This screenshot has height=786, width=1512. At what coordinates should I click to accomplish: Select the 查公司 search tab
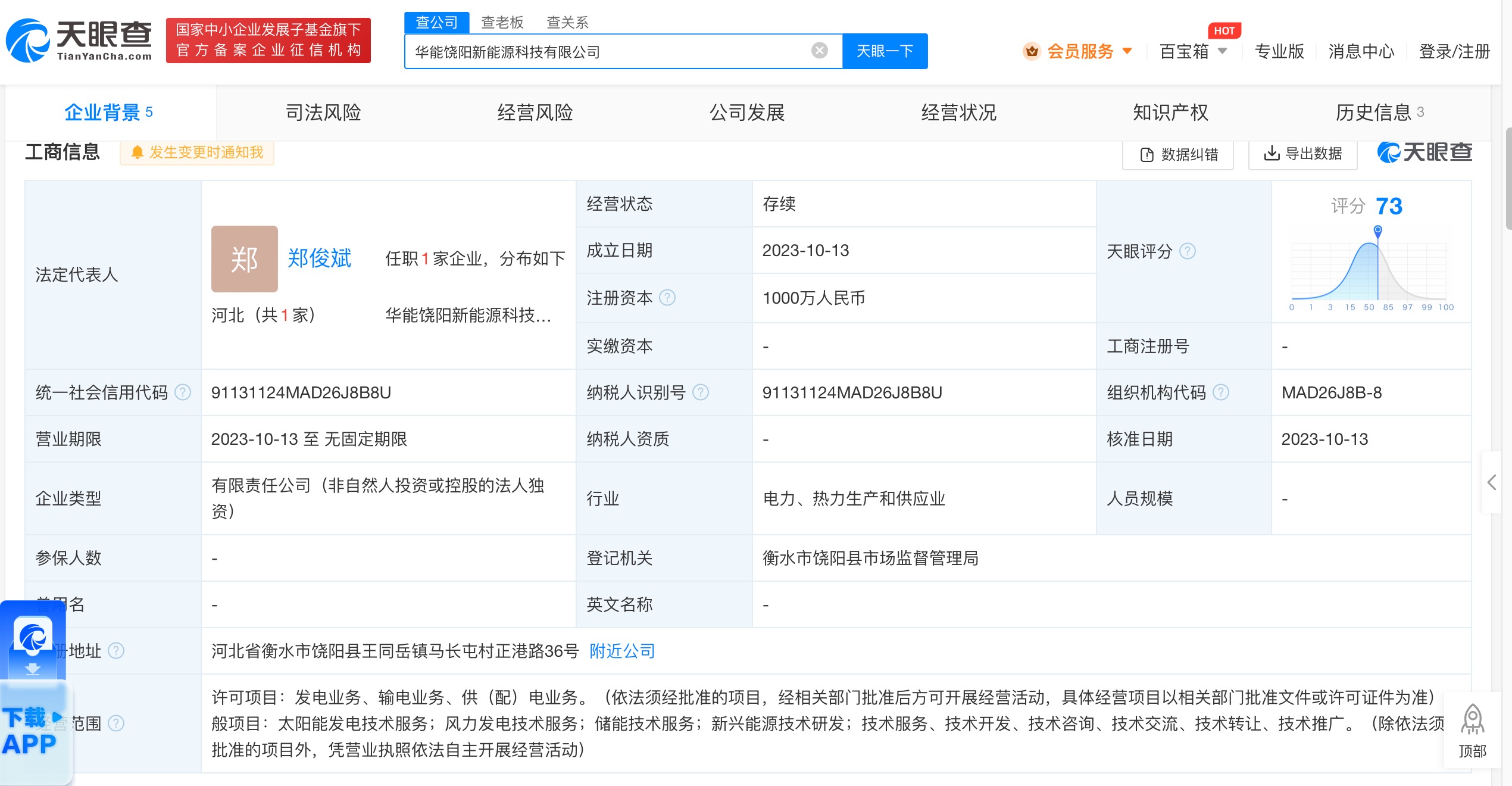437,22
